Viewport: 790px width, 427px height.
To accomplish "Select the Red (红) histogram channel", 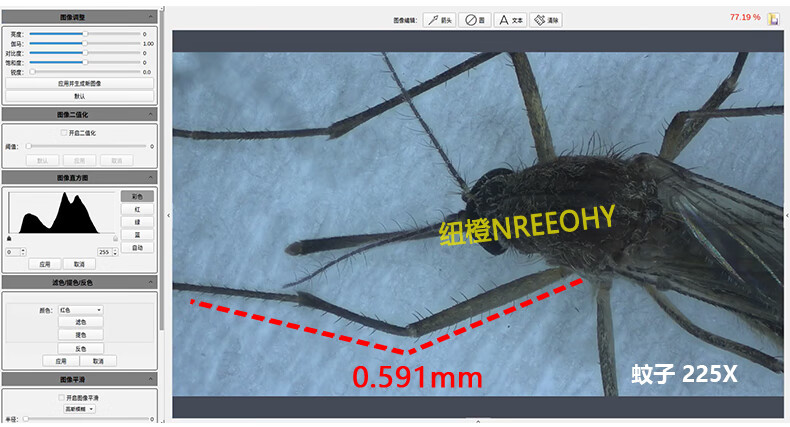I will point(137,209).
